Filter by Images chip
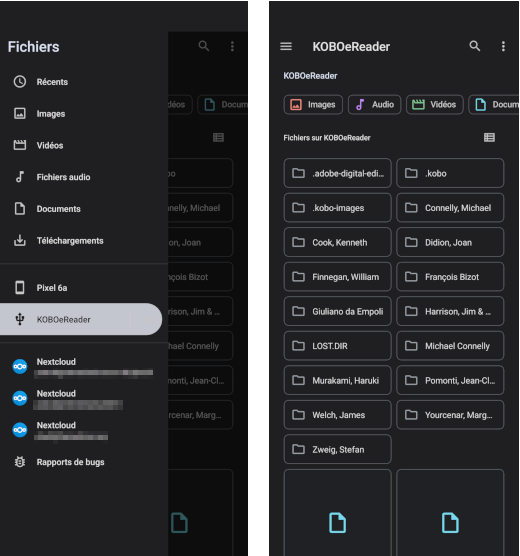 [x=313, y=105]
